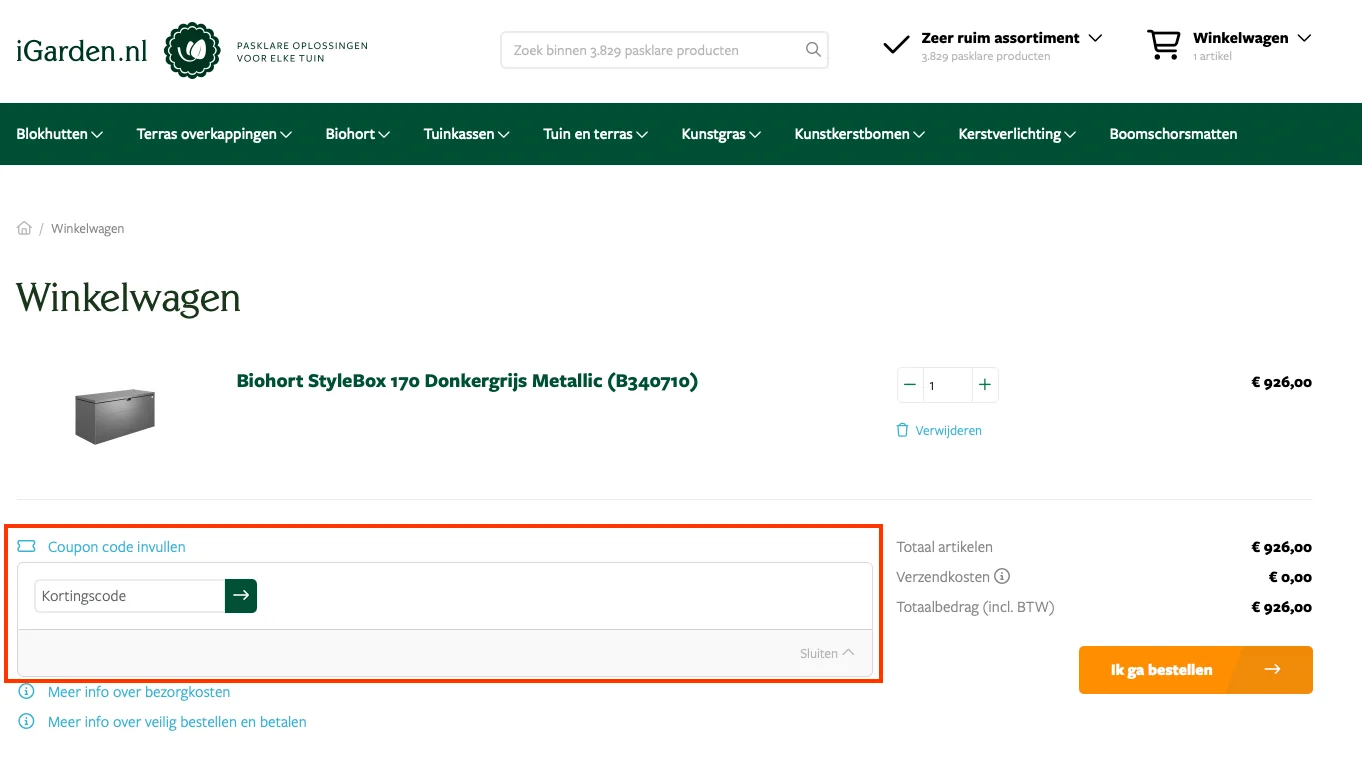Collapse coupon panel via Sluiten
This screenshot has width=1362, height=784.
[826, 653]
